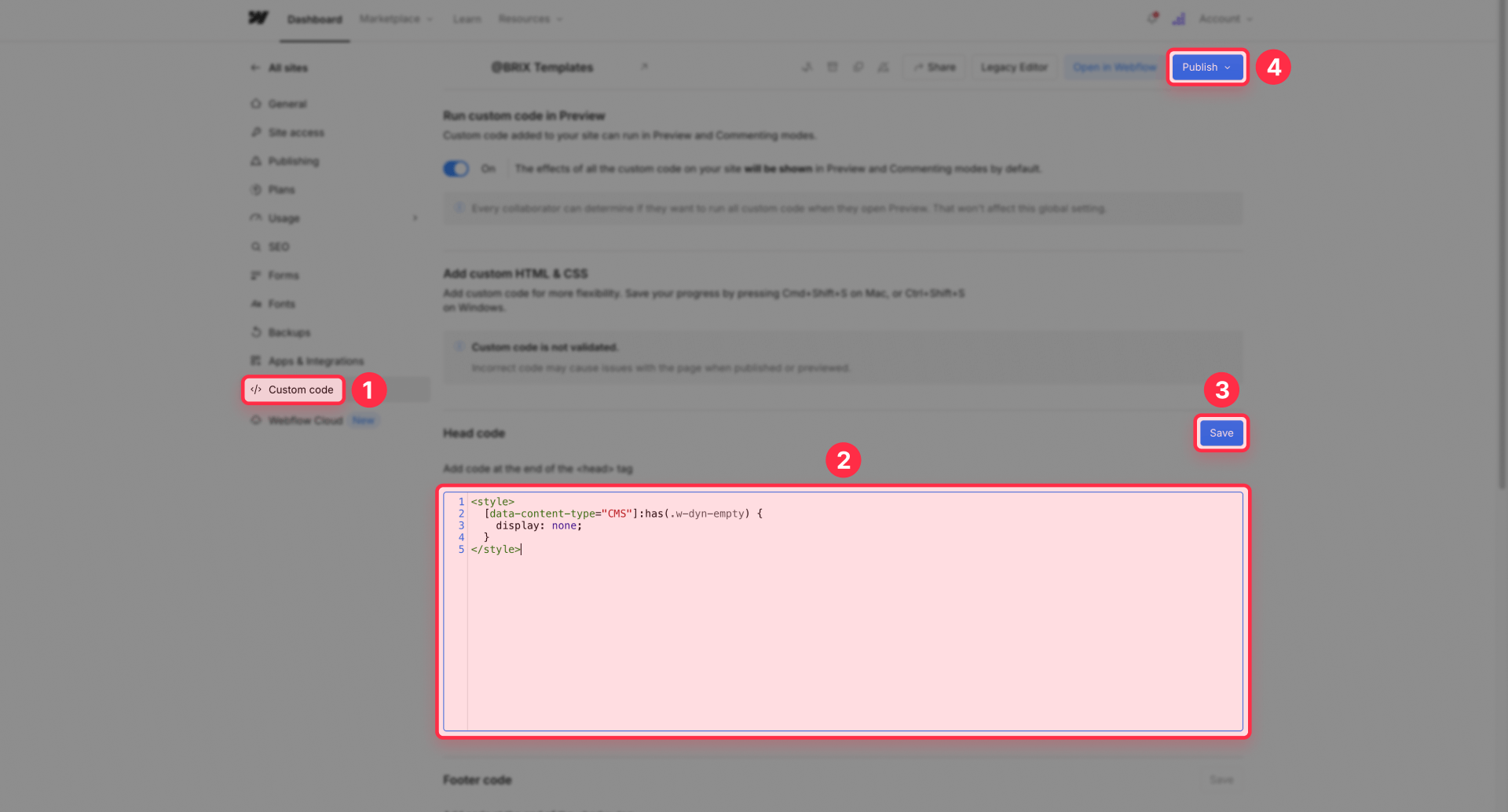1508x812 pixels.
Task: Click the New badge beside Webflow Cloud
Action: point(363,420)
